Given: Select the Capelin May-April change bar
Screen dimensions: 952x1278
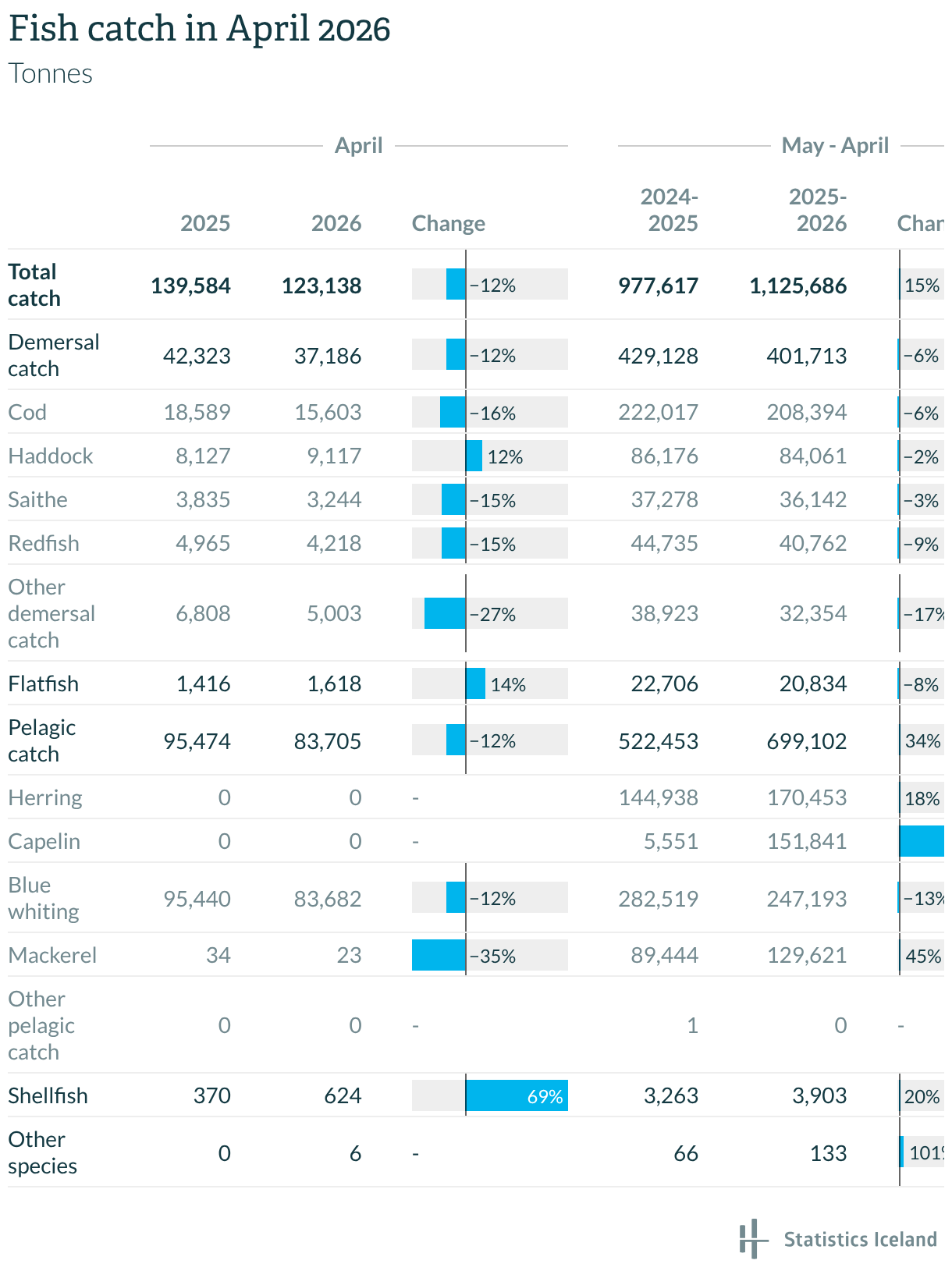Looking at the screenshot, I should pos(922,841).
